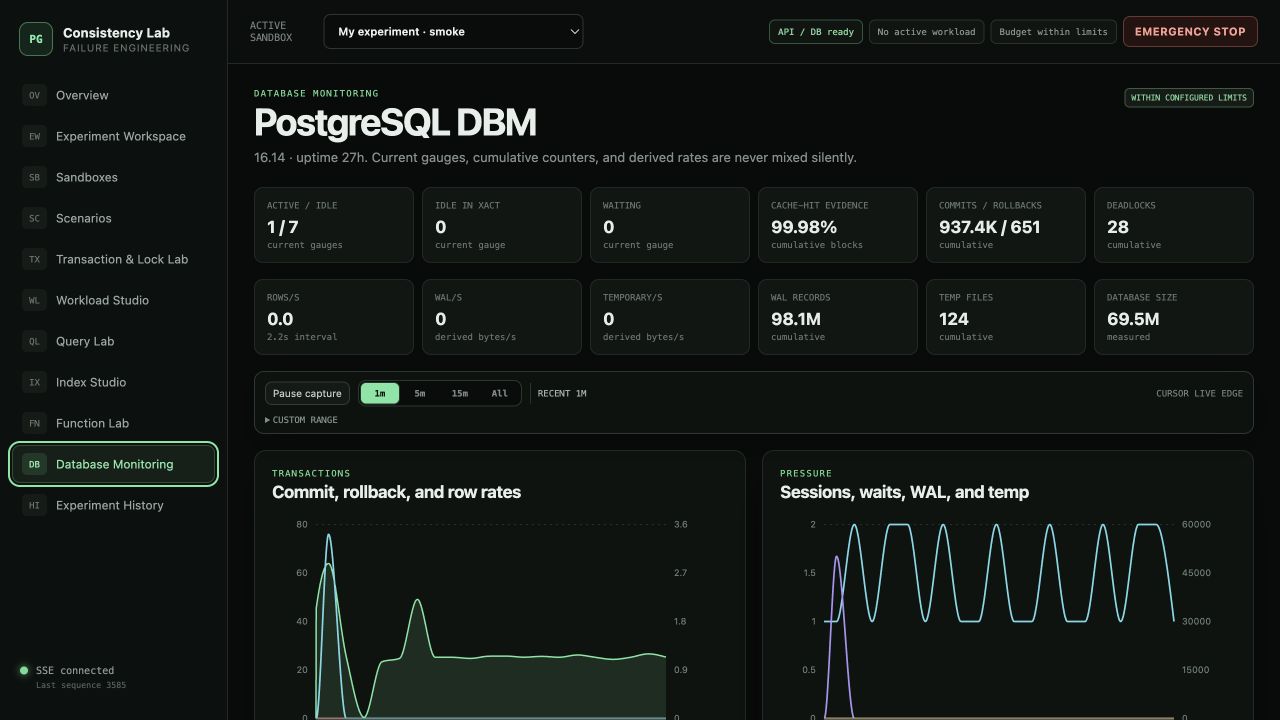The image size is (1280, 720).
Task: Expand the Custom Range disclosure
Action: [x=301, y=420]
